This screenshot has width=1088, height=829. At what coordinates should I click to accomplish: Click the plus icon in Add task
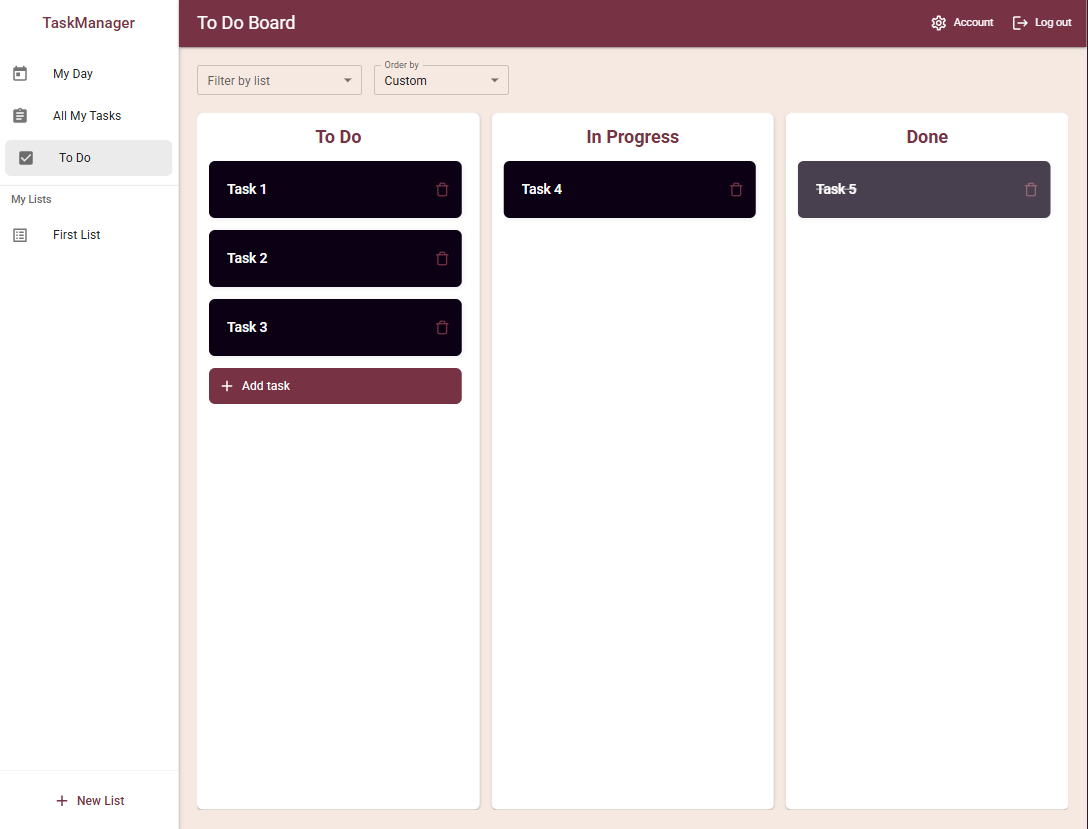coord(227,386)
